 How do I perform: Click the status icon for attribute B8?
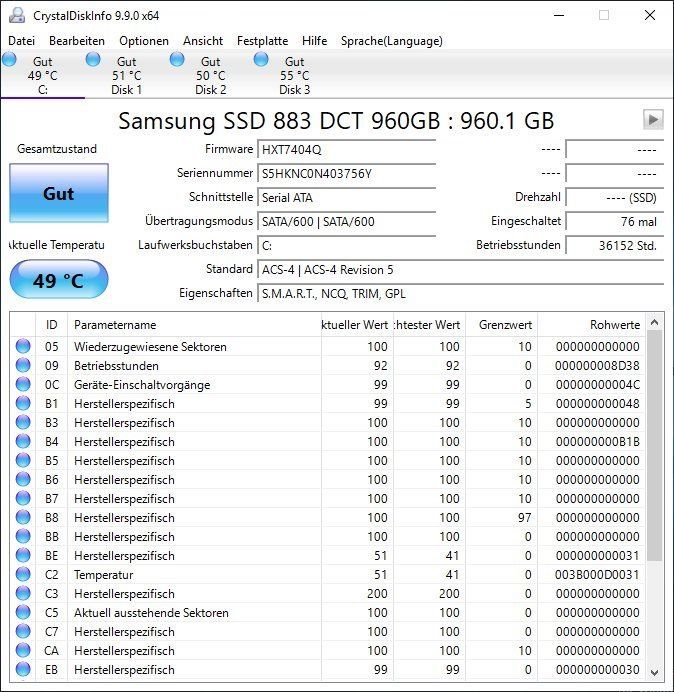coord(23,517)
